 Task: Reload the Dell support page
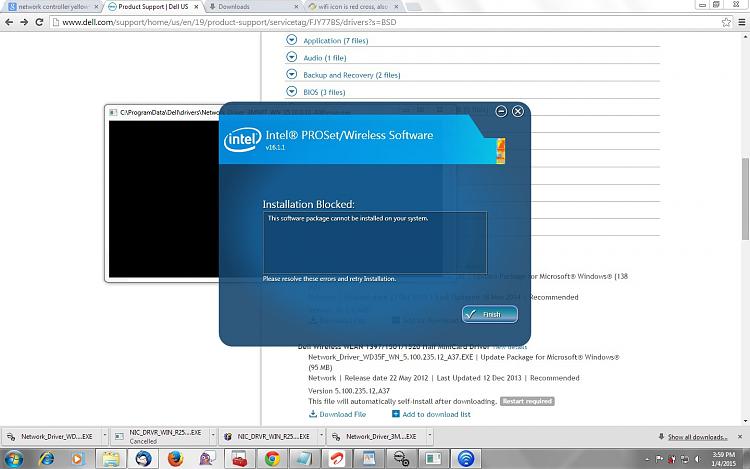click(x=39, y=22)
